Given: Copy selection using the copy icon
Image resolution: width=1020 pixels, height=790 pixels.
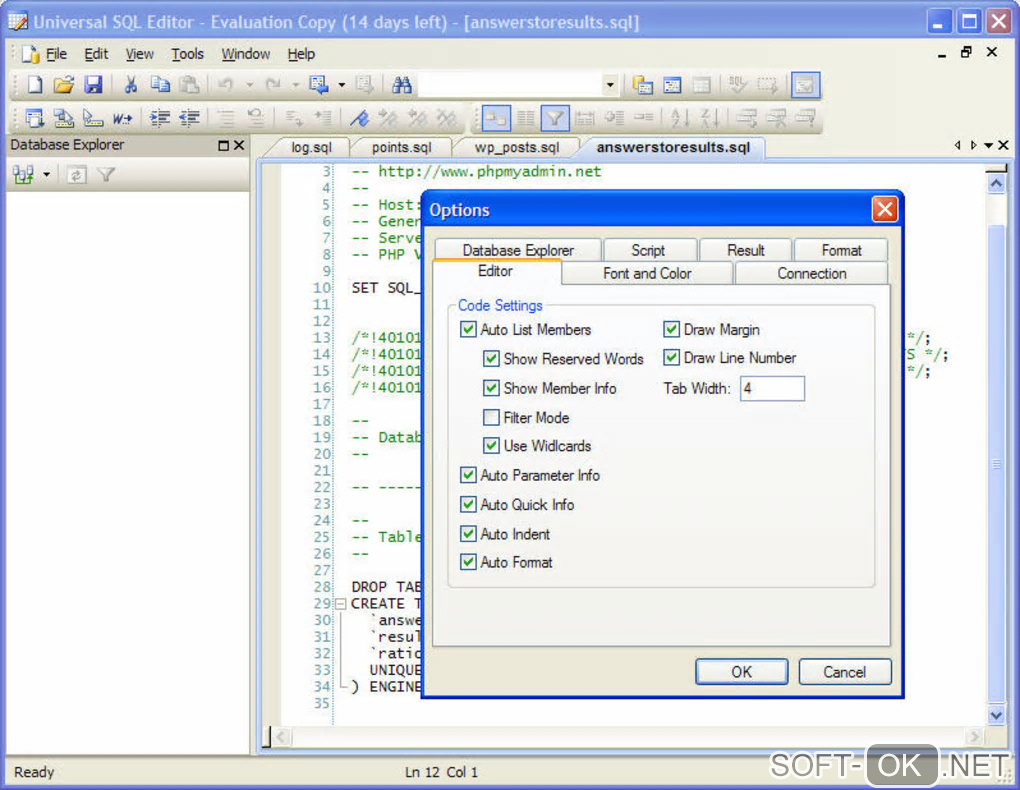Looking at the screenshot, I should [160, 85].
